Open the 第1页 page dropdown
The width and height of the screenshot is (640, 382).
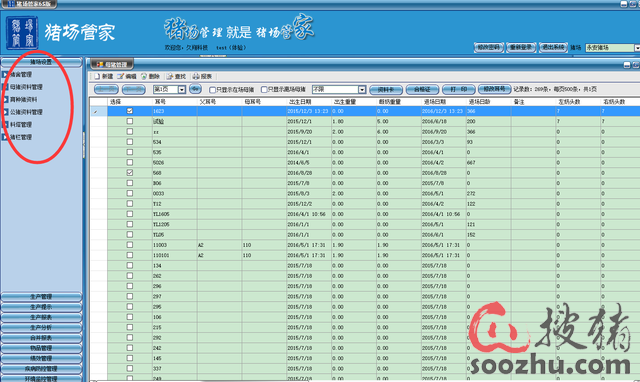click(x=182, y=89)
